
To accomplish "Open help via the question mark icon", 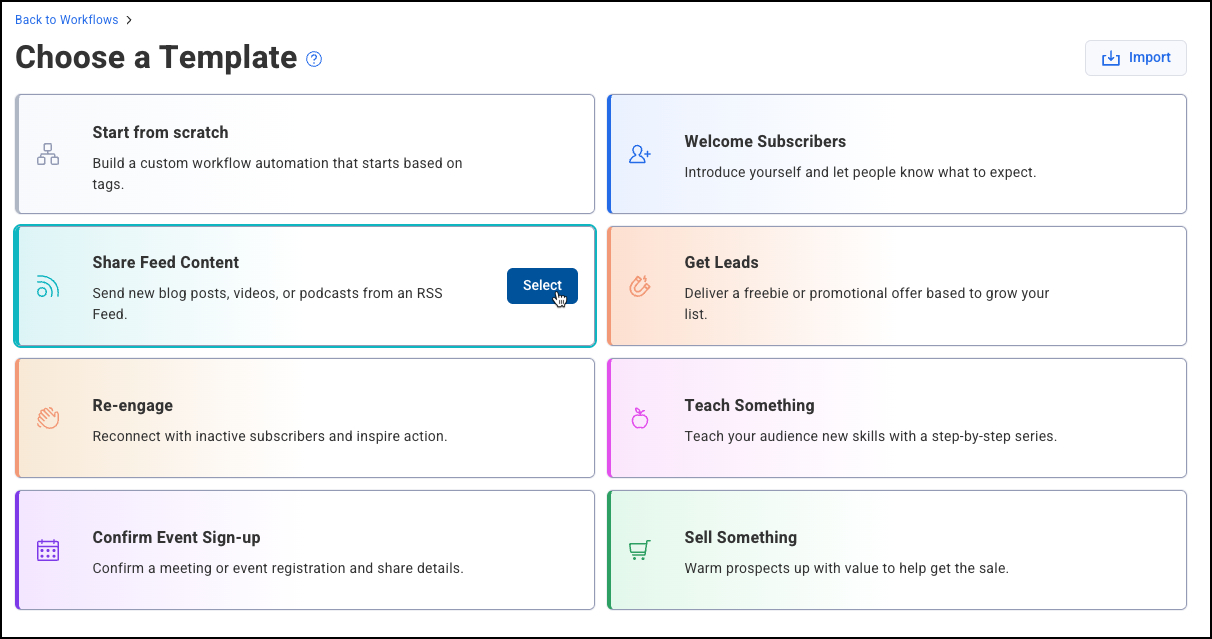I will coord(314,59).
